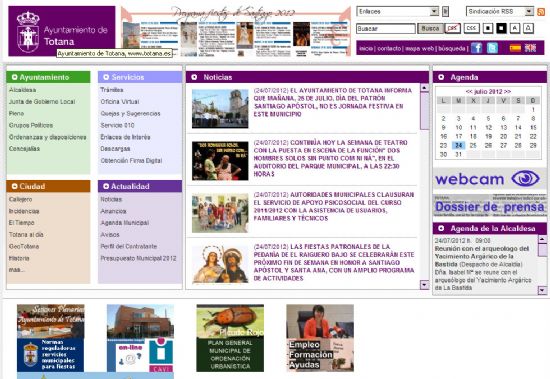Switch language via Spanish flag
Image resolution: width=550 pixels, height=379 pixels.
pos(515,48)
